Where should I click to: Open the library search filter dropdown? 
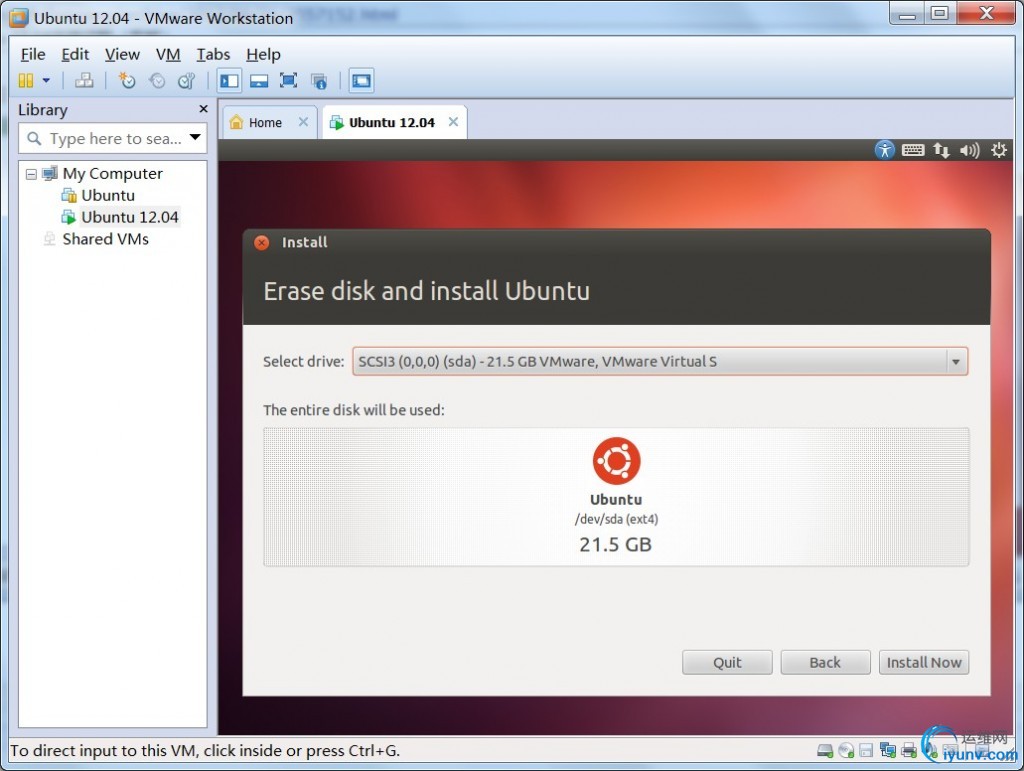point(195,137)
